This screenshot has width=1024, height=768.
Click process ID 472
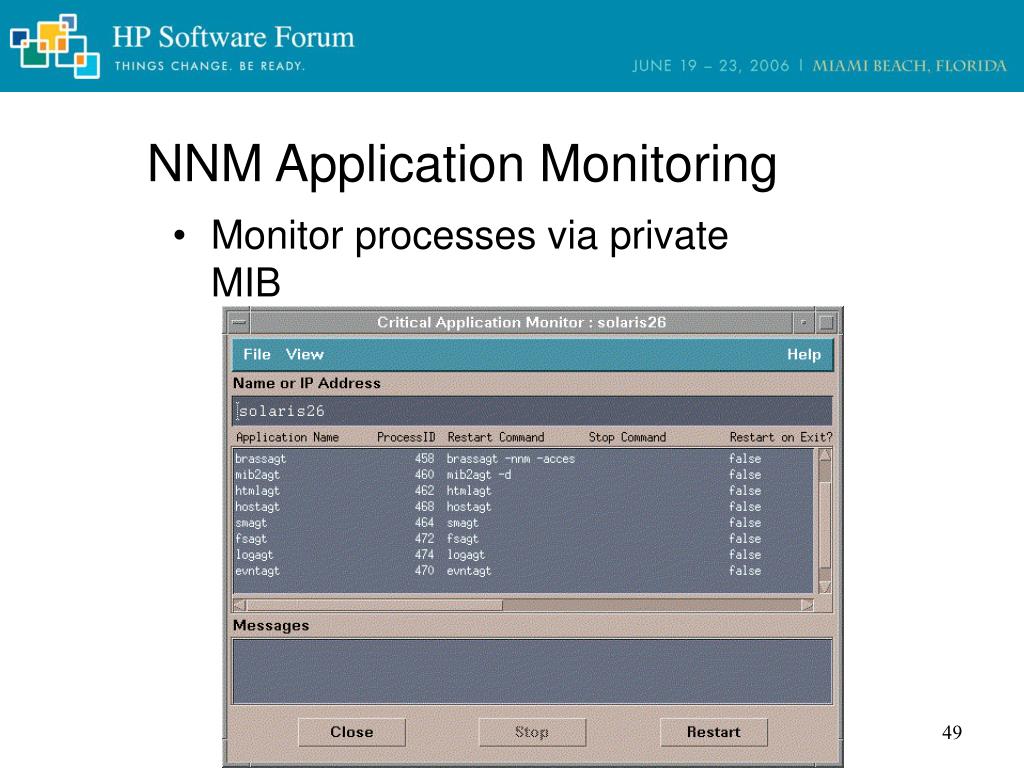(424, 539)
